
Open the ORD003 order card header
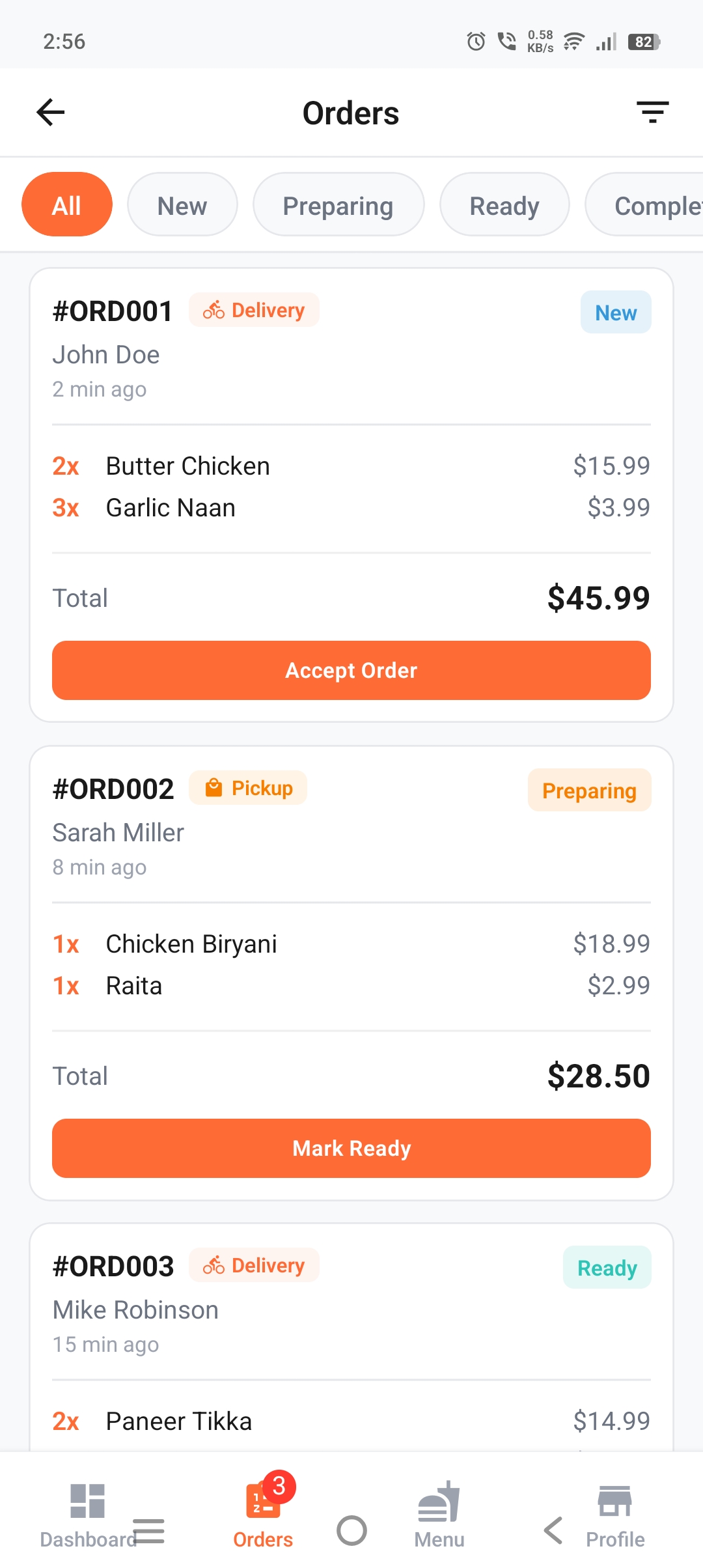(x=113, y=1267)
